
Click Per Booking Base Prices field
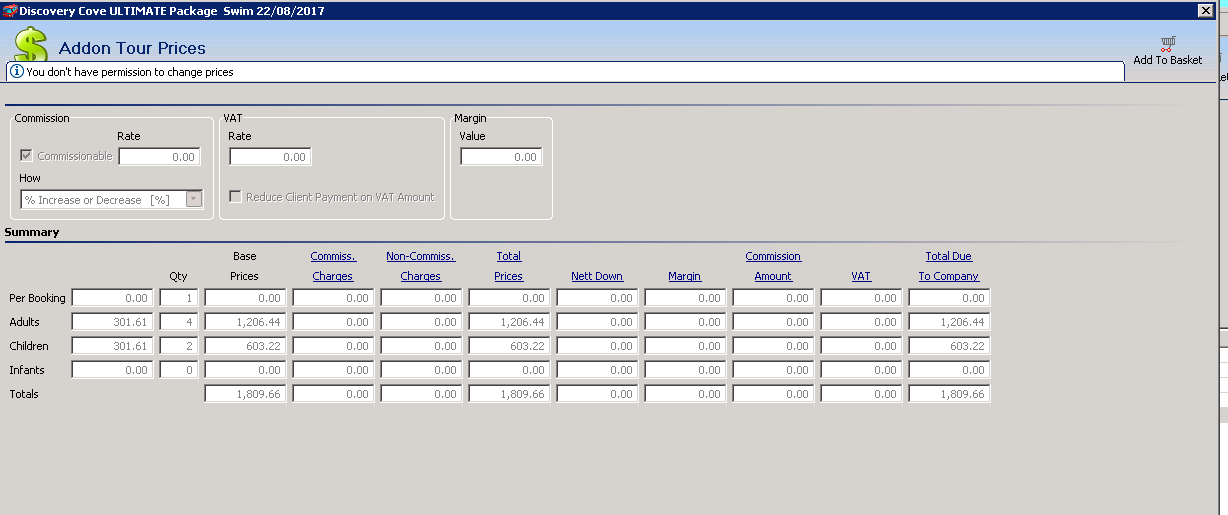click(x=245, y=298)
